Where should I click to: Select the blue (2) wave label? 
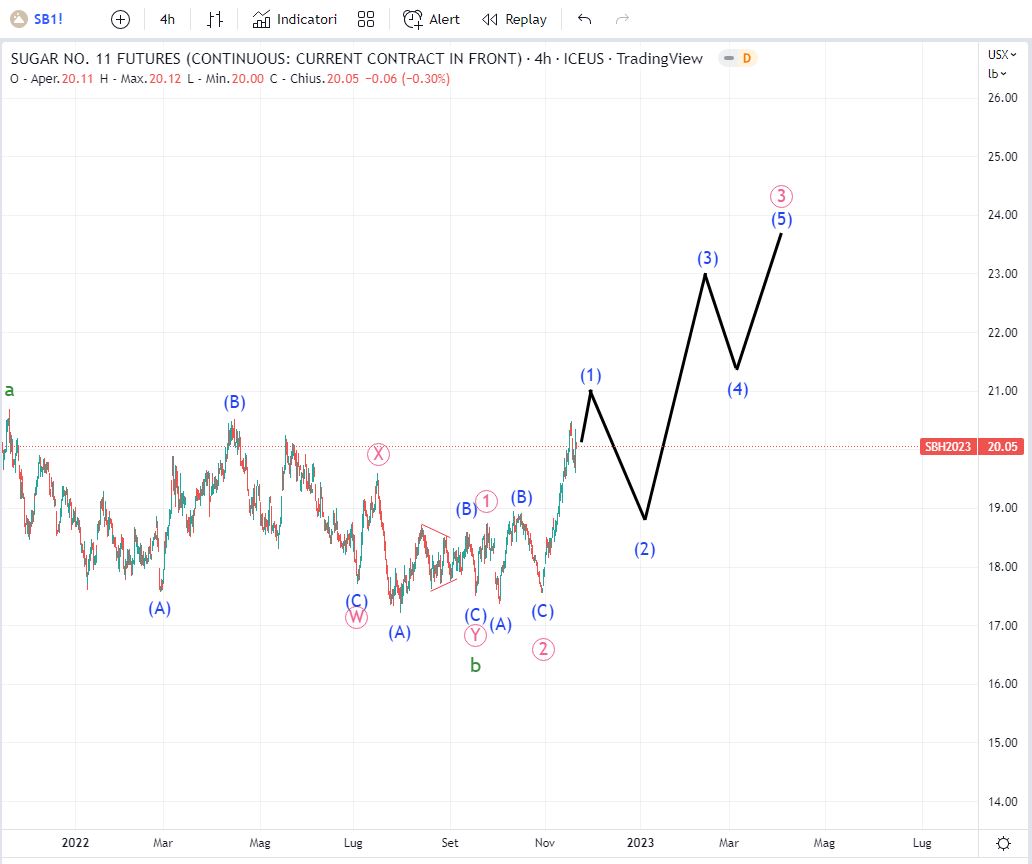(x=644, y=549)
